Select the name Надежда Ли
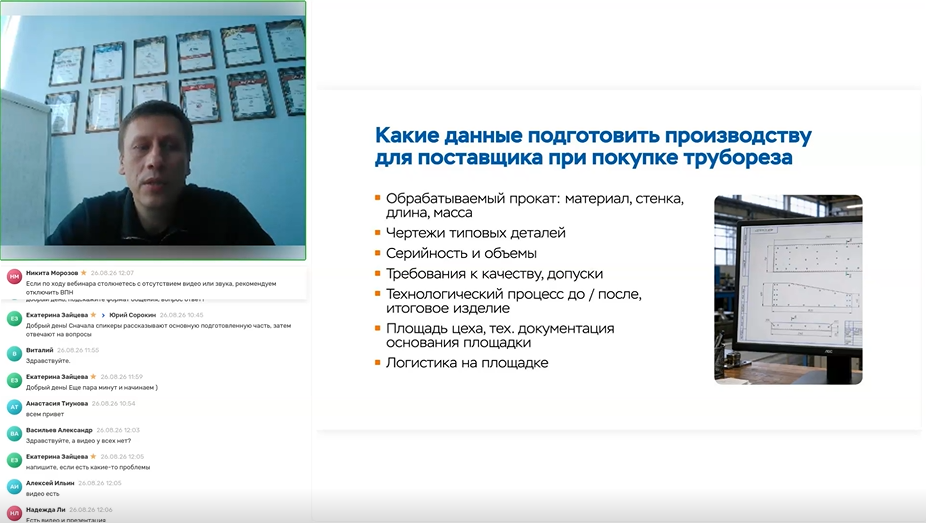The width and height of the screenshot is (926, 523). [x=45, y=510]
